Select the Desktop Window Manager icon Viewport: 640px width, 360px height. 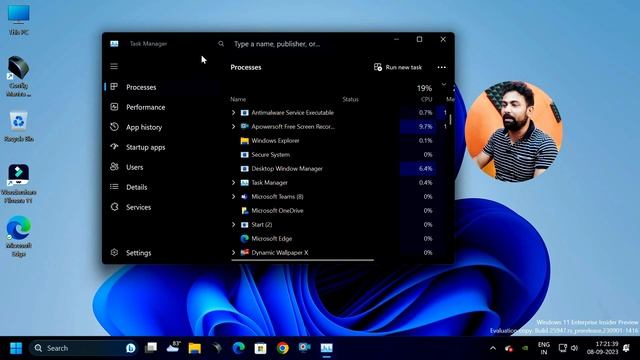(x=244, y=169)
